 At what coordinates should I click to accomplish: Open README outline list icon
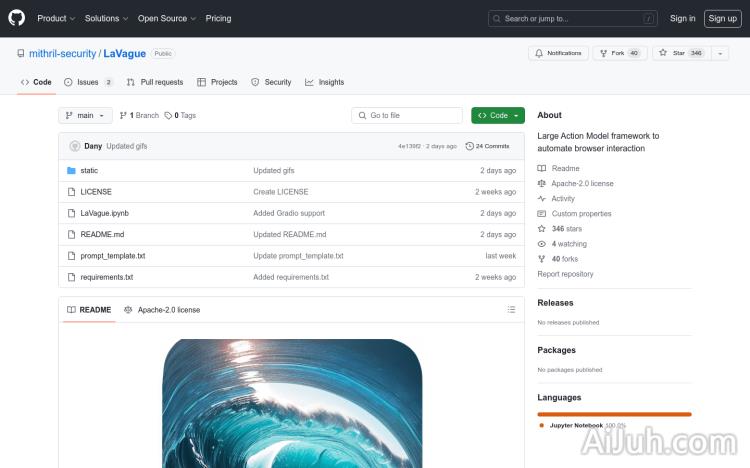[x=511, y=310]
